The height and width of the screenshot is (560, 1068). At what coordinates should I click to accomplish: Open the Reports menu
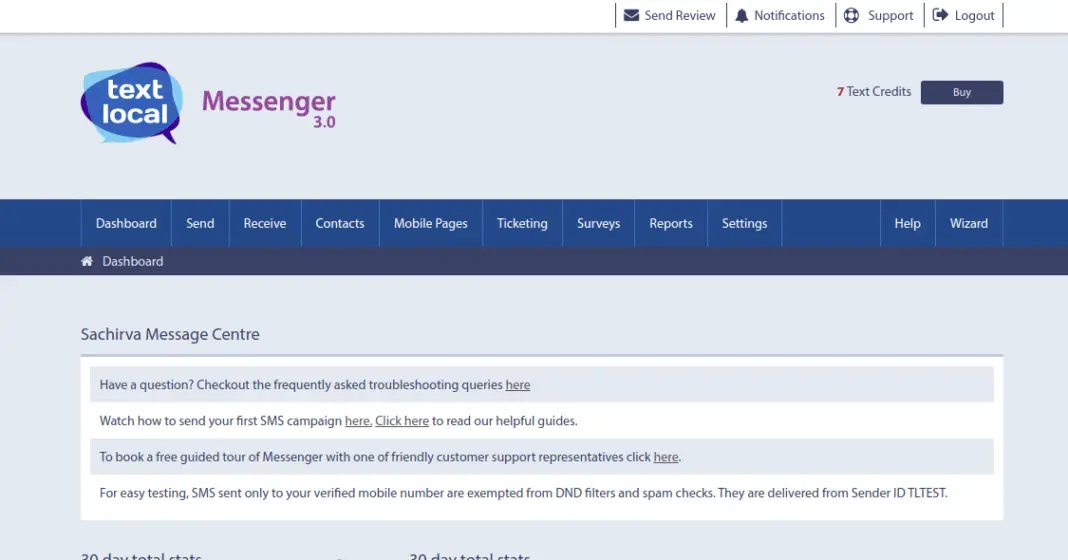click(671, 223)
